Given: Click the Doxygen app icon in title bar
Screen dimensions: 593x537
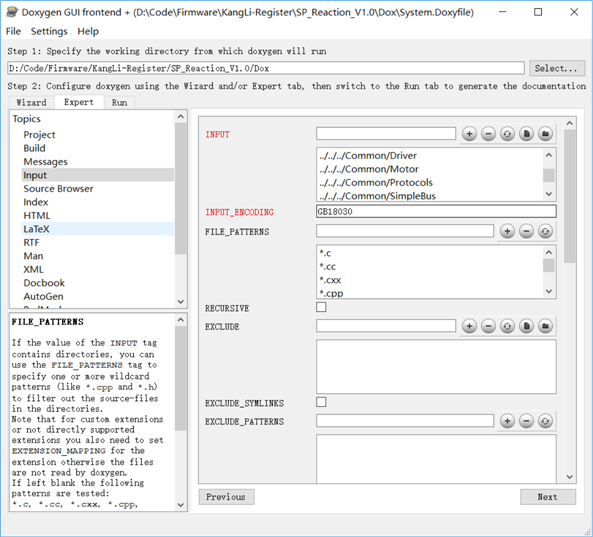Looking at the screenshot, I should tap(12, 12).
